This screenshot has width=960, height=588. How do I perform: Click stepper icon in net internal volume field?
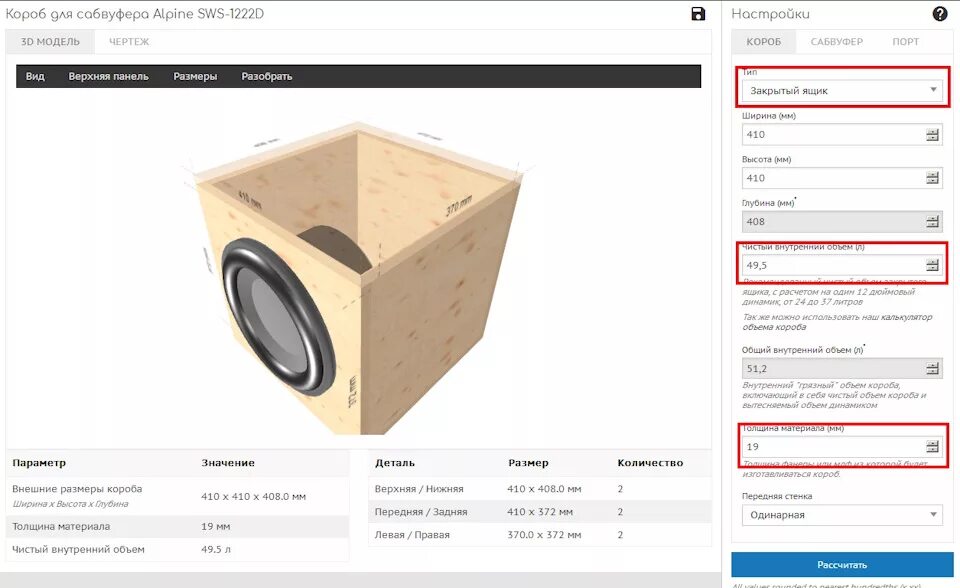pos(932,265)
